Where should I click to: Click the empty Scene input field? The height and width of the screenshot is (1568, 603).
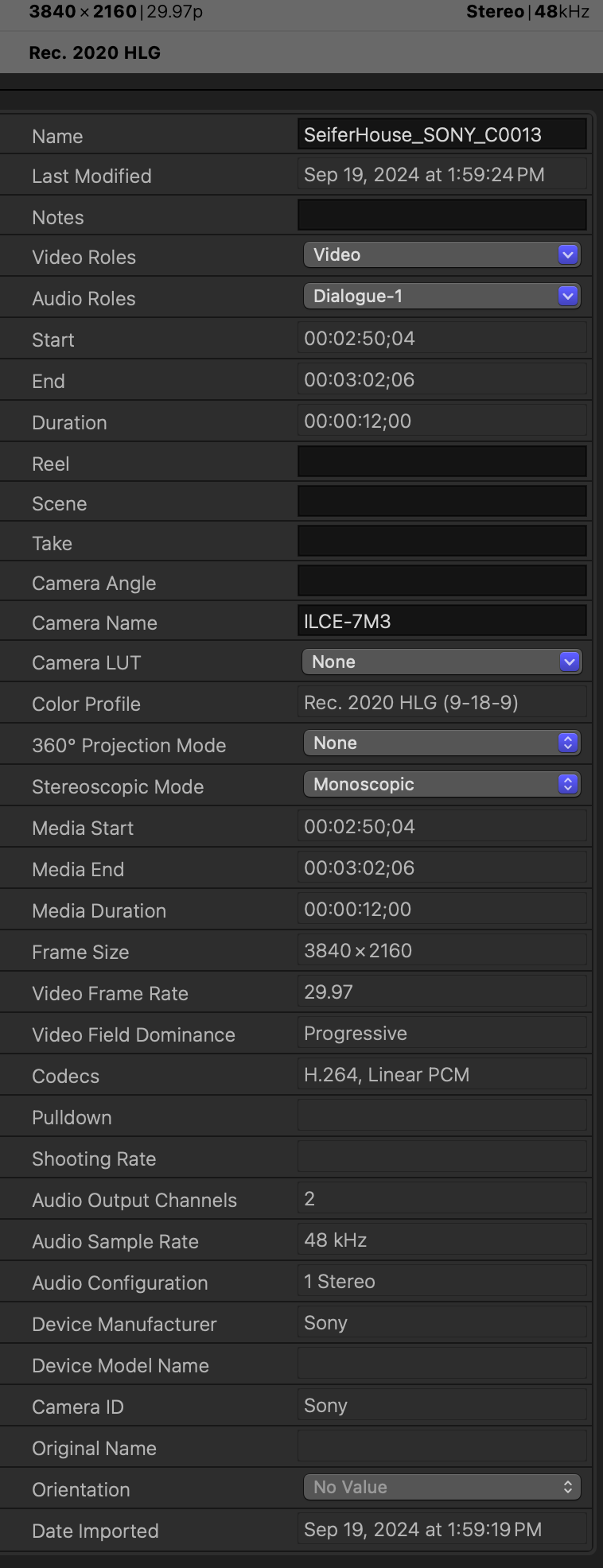442,502
